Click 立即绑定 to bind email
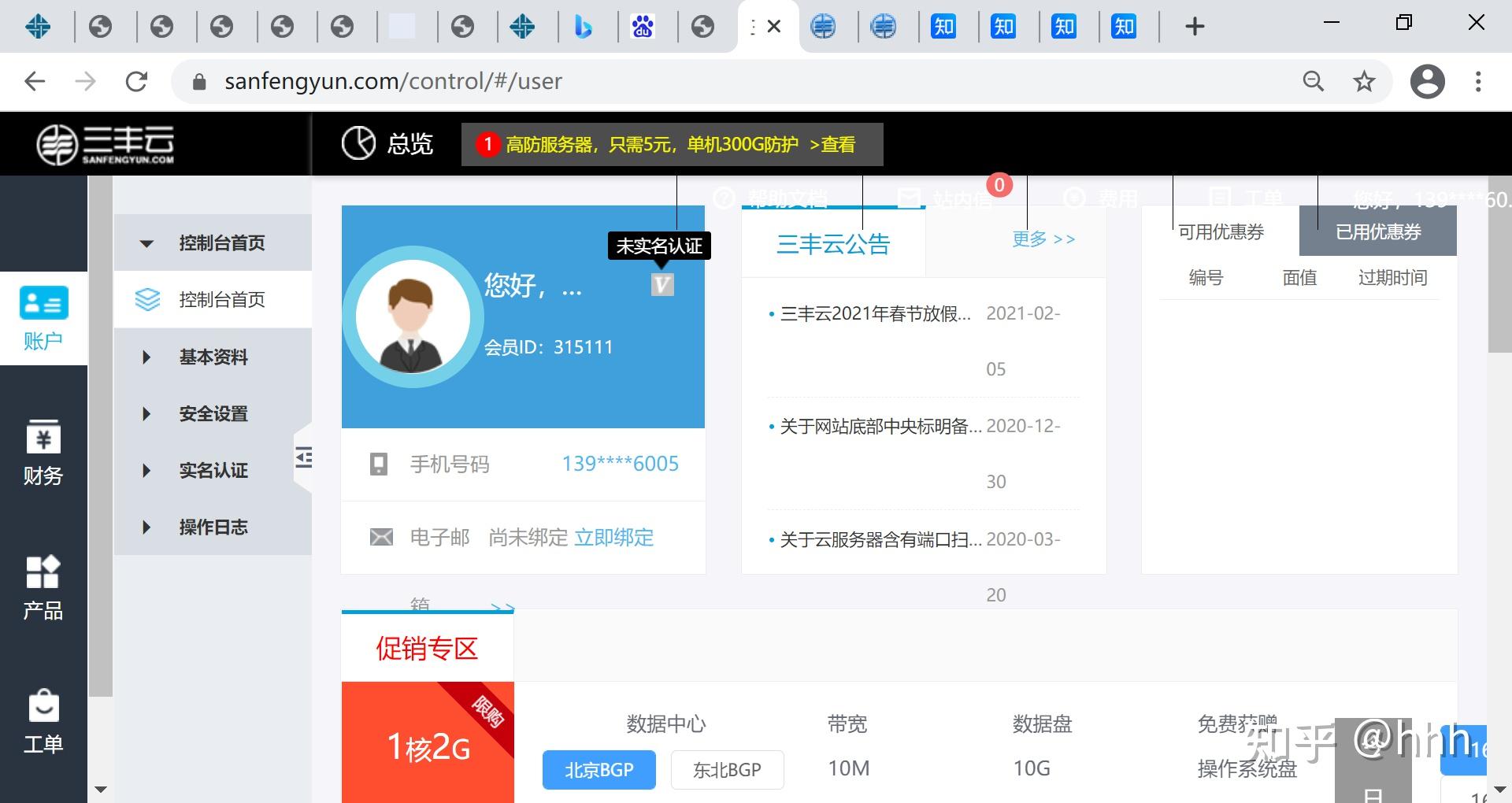The height and width of the screenshot is (803, 1512). click(x=613, y=538)
